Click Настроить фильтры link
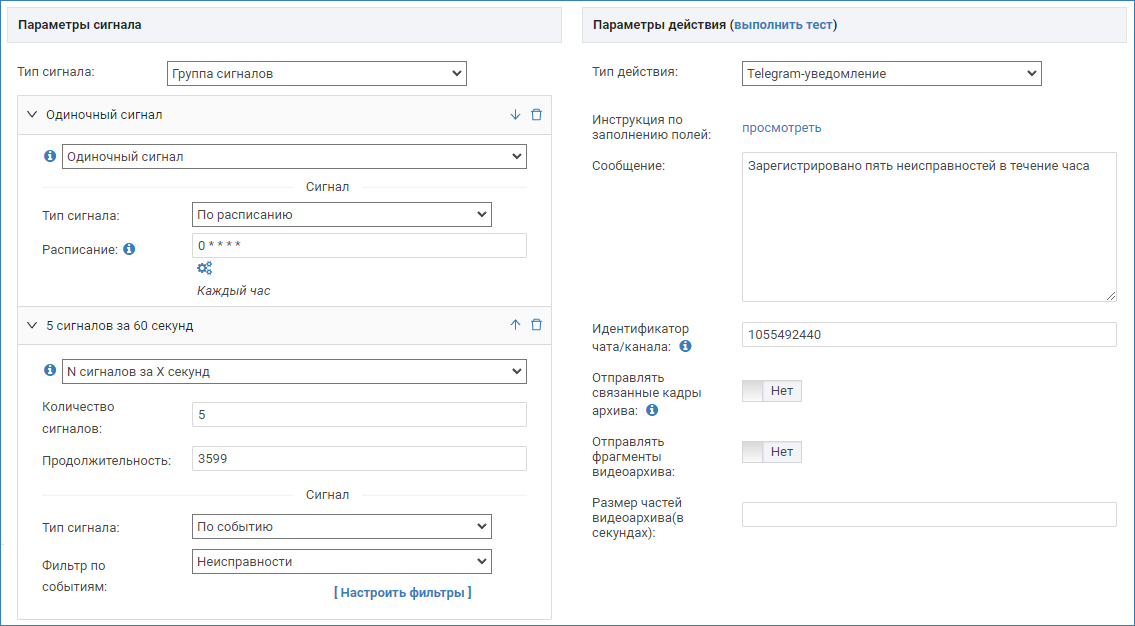The image size is (1135, 626). click(x=402, y=593)
